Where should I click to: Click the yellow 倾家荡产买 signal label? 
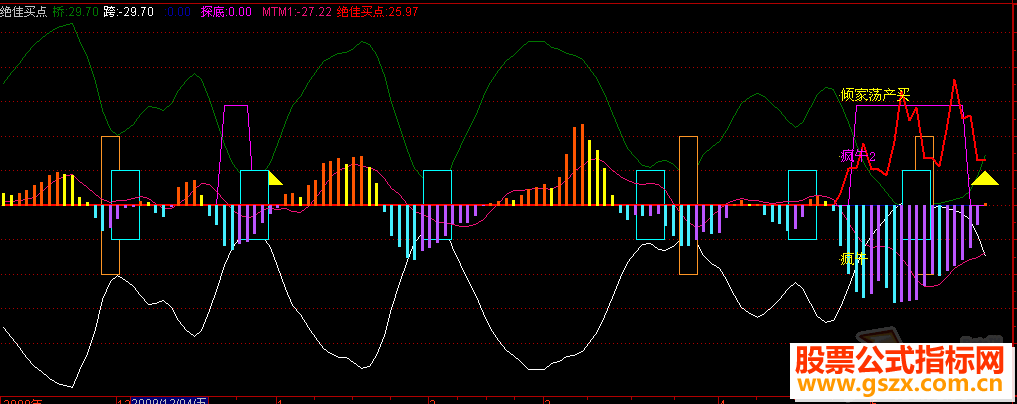click(x=875, y=95)
